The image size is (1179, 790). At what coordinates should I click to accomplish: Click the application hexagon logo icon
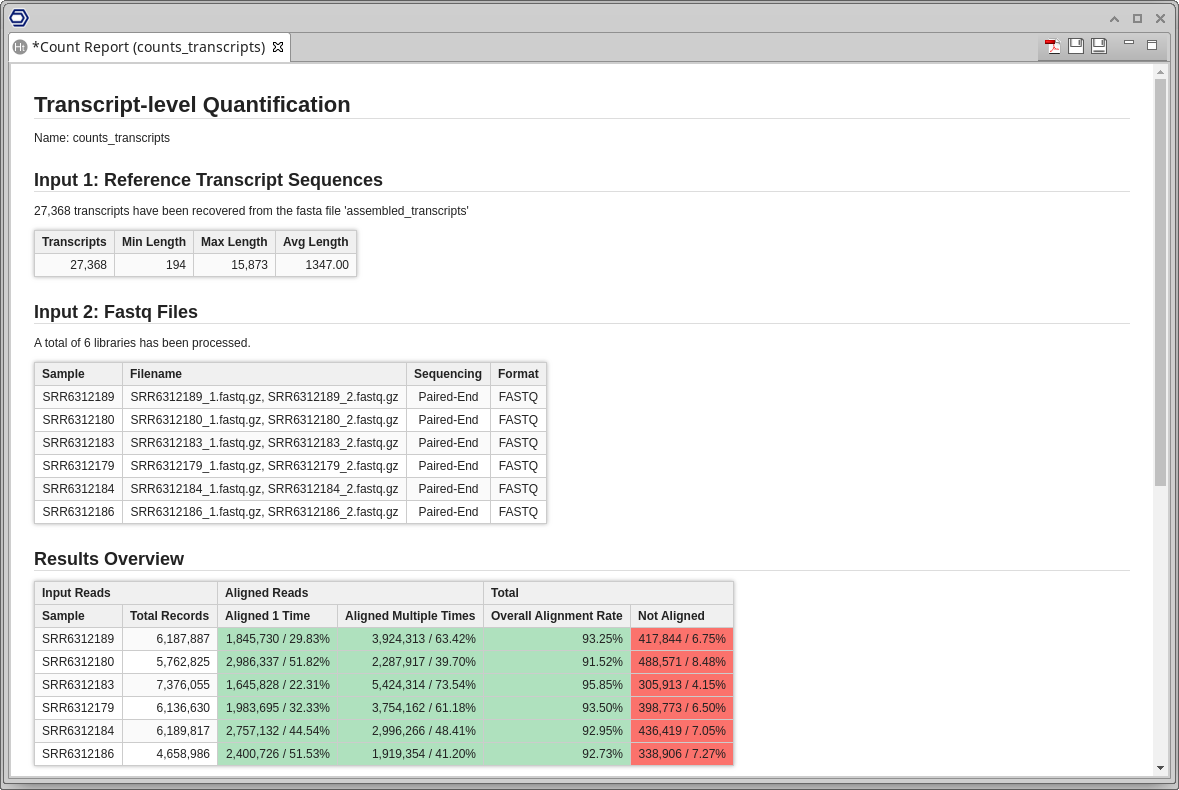pyautogui.click(x=19, y=17)
